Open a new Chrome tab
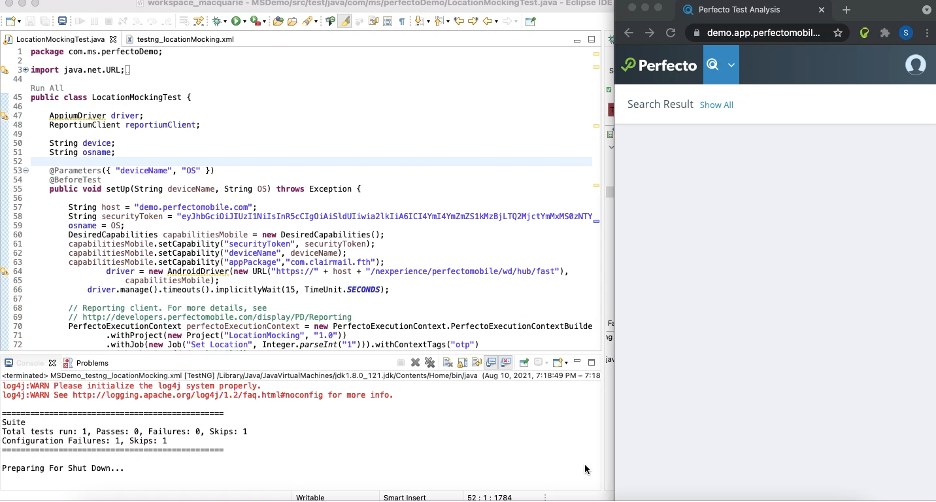 (x=846, y=10)
